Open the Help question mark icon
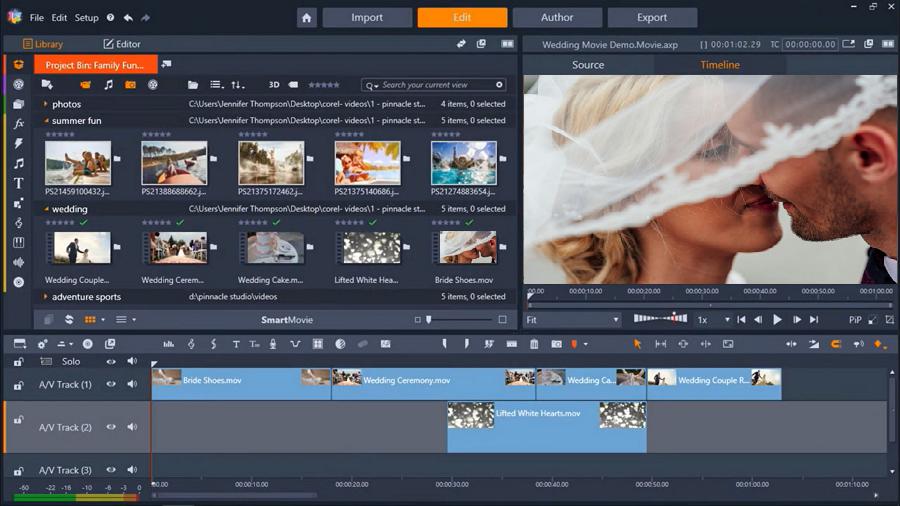The image size is (900, 506). tap(110, 18)
